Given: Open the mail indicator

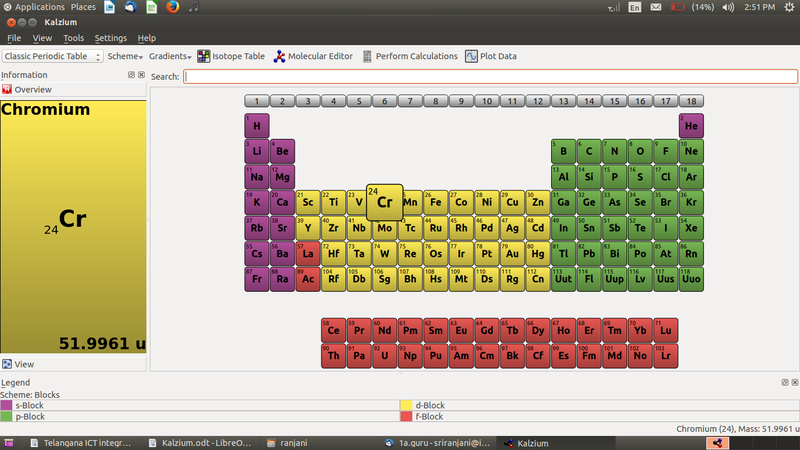Looking at the screenshot, I should 656,7.
